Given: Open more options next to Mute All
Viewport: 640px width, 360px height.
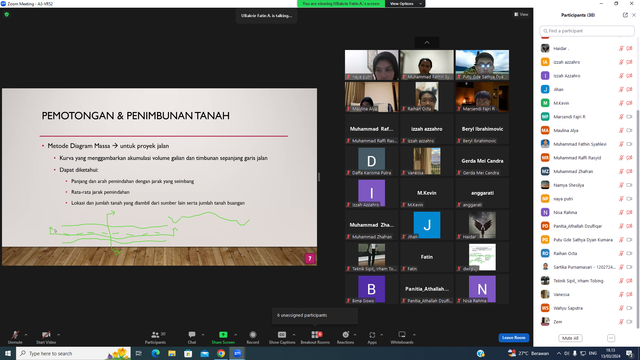Looking at the screenshot, I should click(x=611, y=338).
